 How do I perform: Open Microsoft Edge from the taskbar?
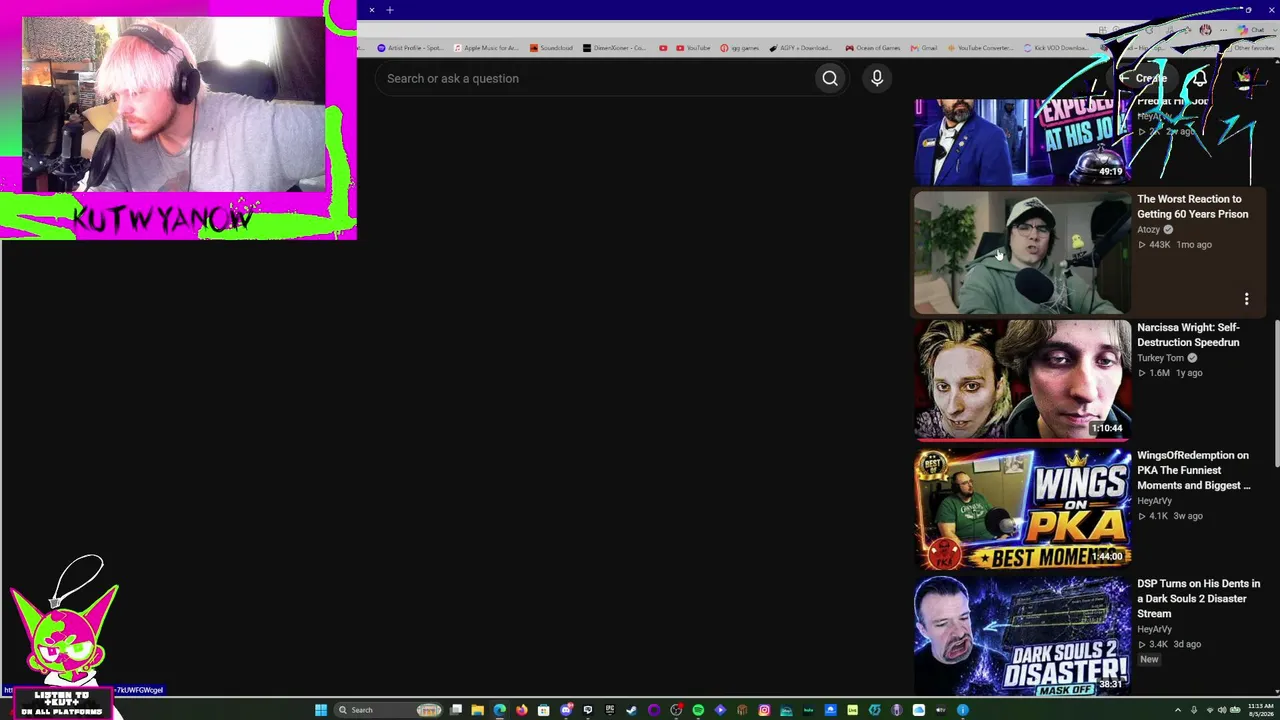pos(500,710)
